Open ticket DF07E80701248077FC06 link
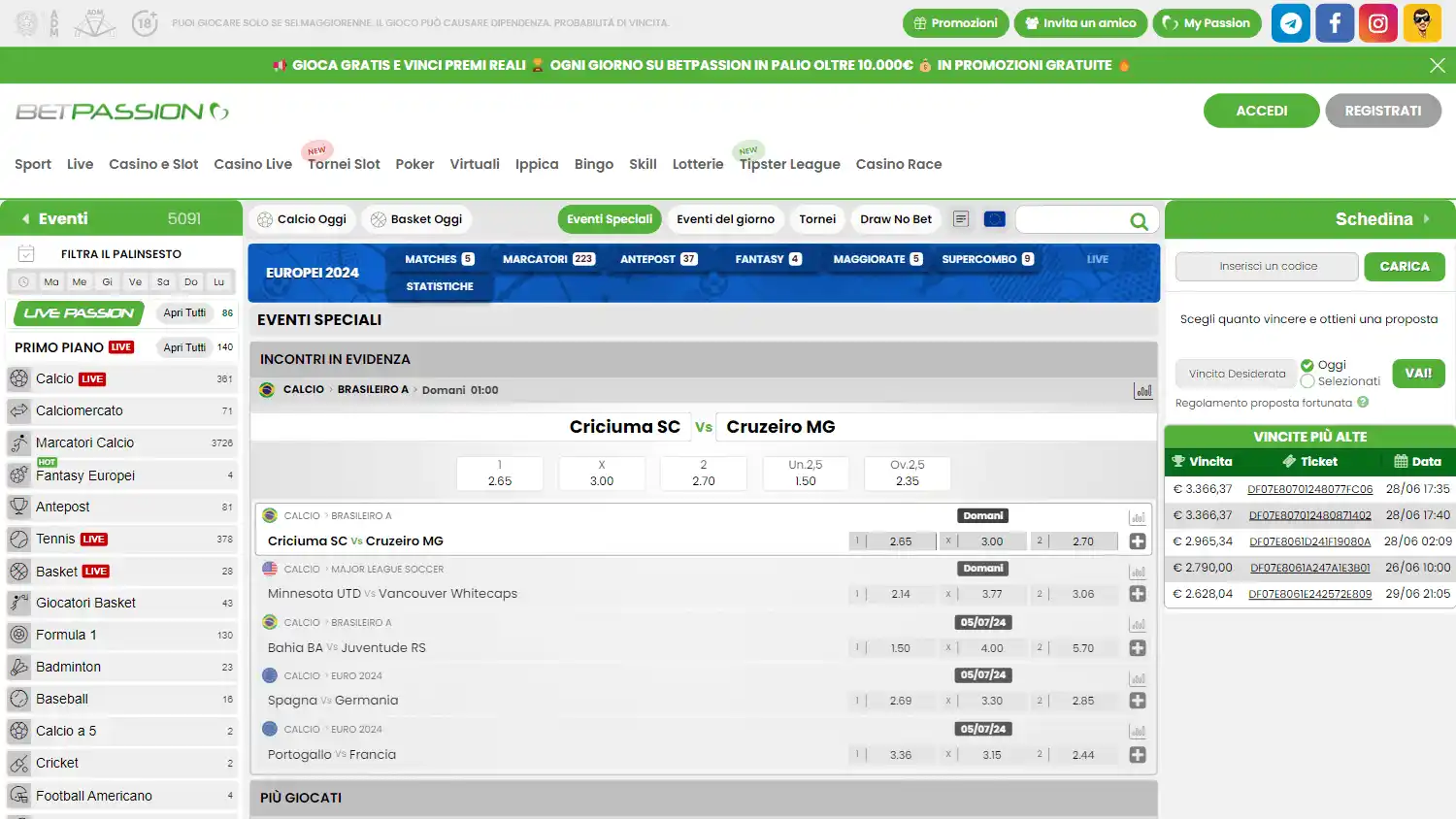Screen dimensions: 1456x819 1310,489
